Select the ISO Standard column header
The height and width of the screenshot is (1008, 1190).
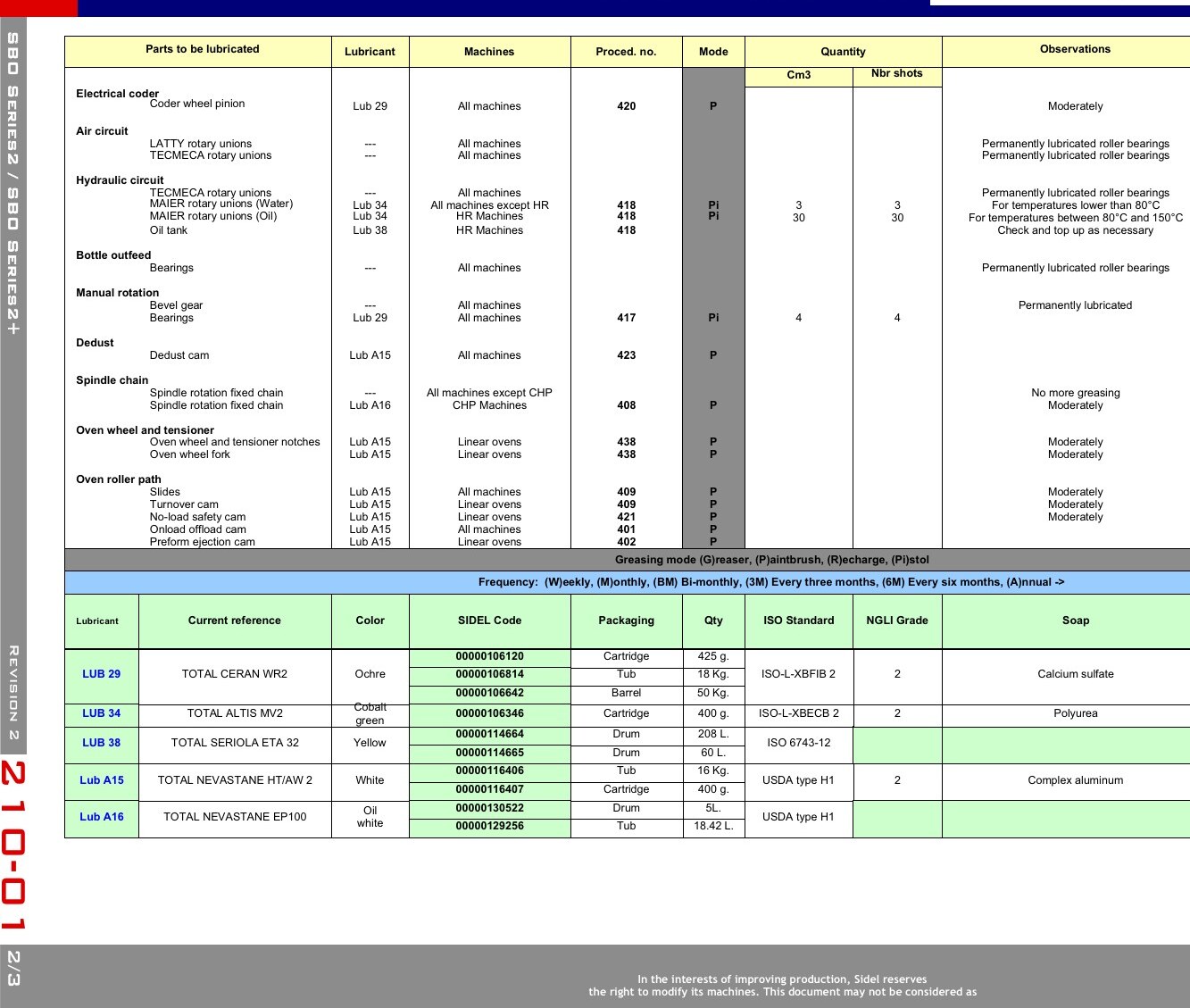coord(799,621)
